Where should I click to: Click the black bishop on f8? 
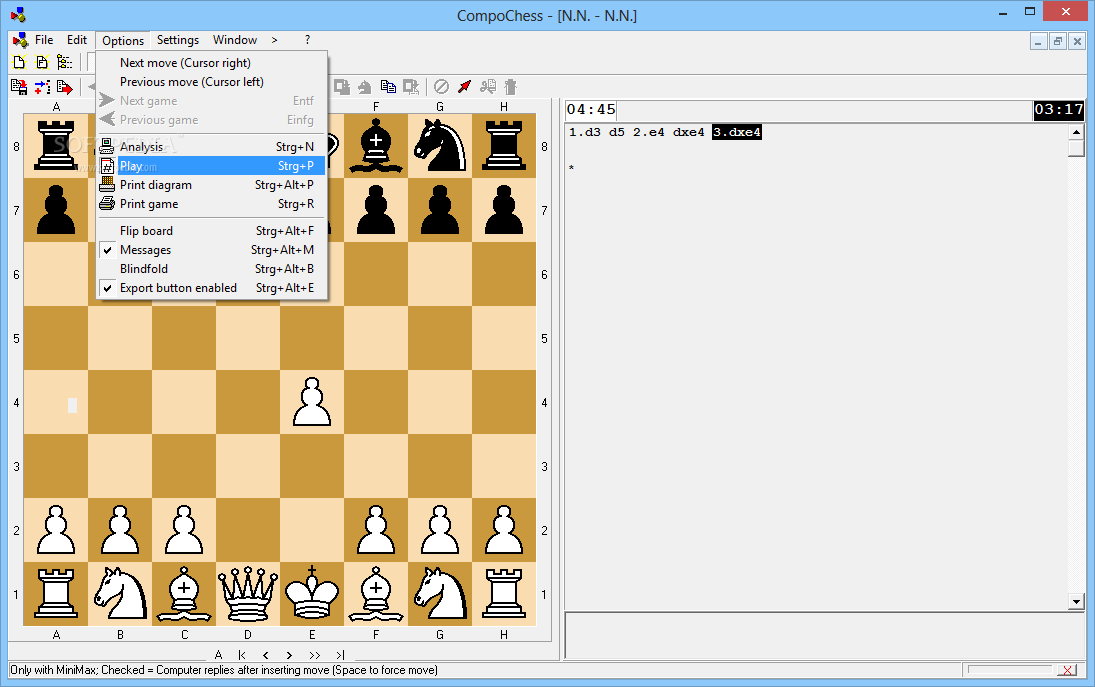pos(376,146)
